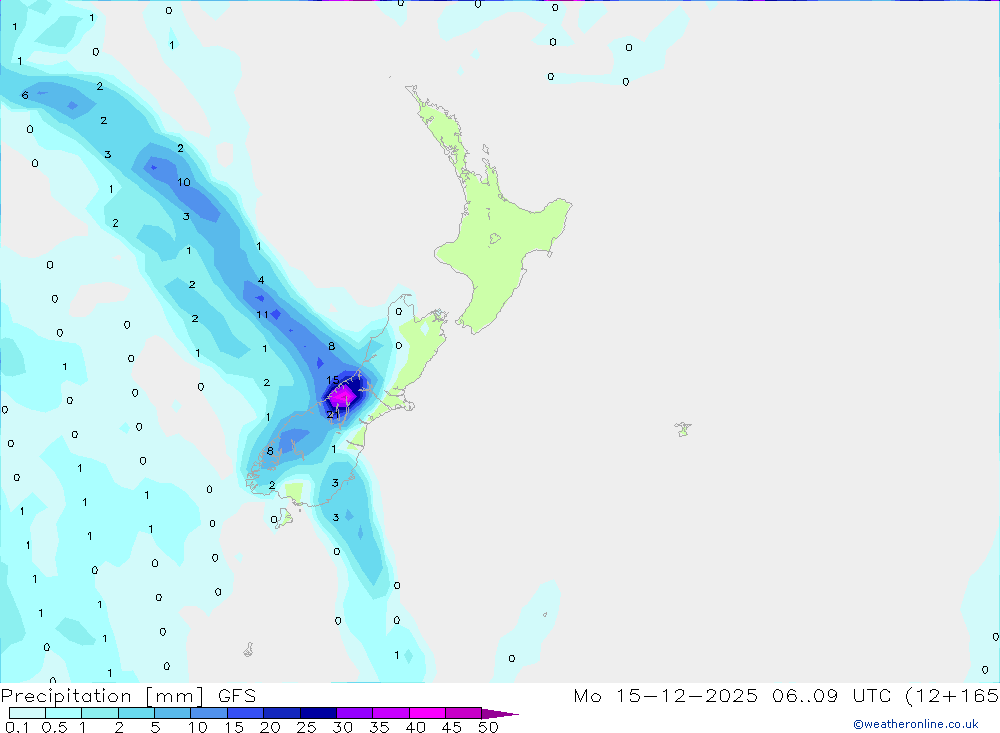Click the forecast offset text '(12+165'
Screen dimensions: 1000x733
tap(952, 696)
